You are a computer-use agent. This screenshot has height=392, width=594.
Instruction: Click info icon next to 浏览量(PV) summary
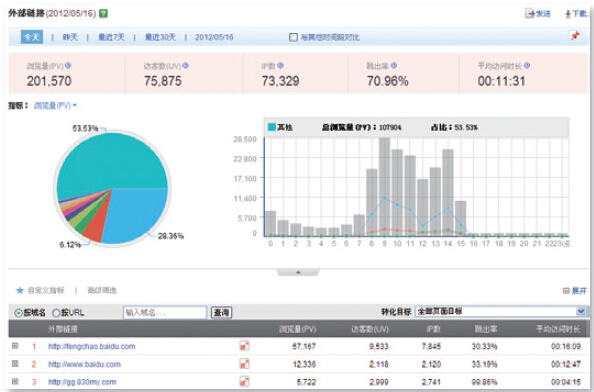tap(68, 66)
